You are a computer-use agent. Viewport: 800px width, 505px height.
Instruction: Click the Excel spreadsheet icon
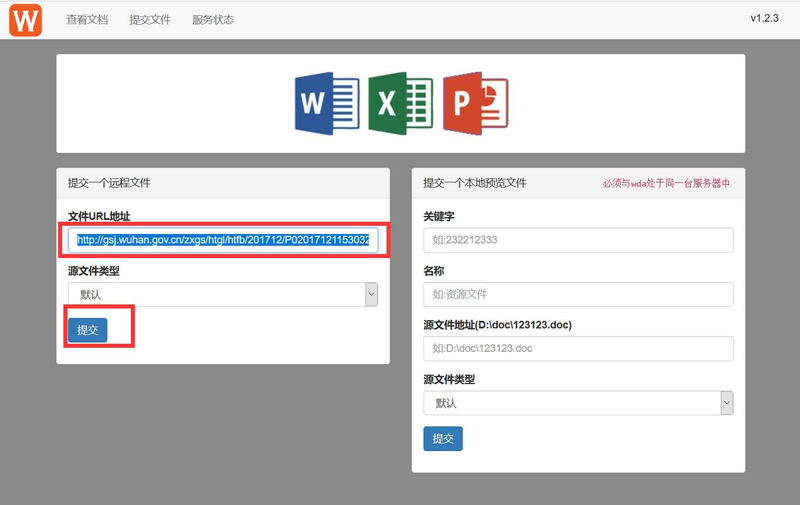pos(401,104)
